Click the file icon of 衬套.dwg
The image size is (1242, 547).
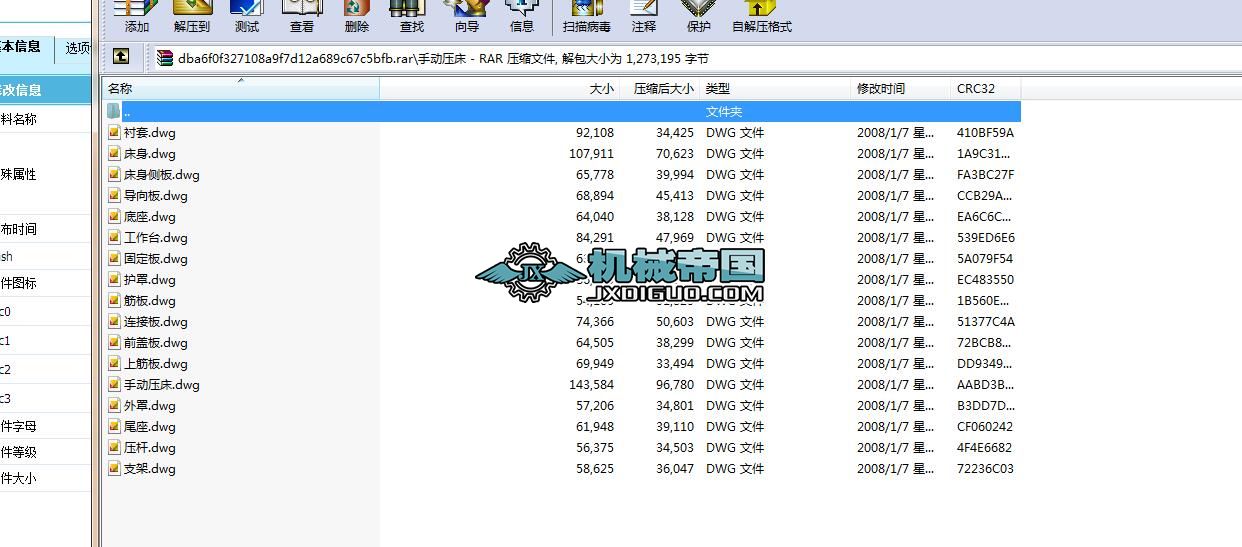pyautogui.click(x=114, y=132)
